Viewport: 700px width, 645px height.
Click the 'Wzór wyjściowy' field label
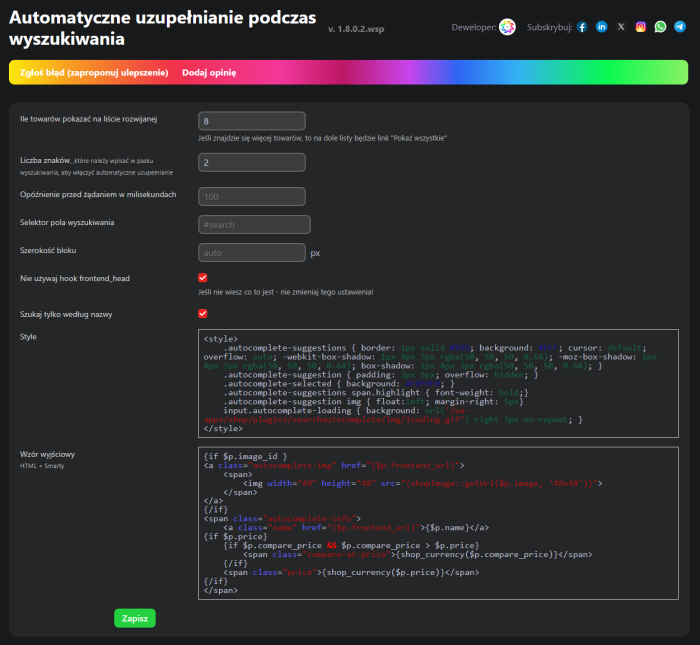point(47,454)
